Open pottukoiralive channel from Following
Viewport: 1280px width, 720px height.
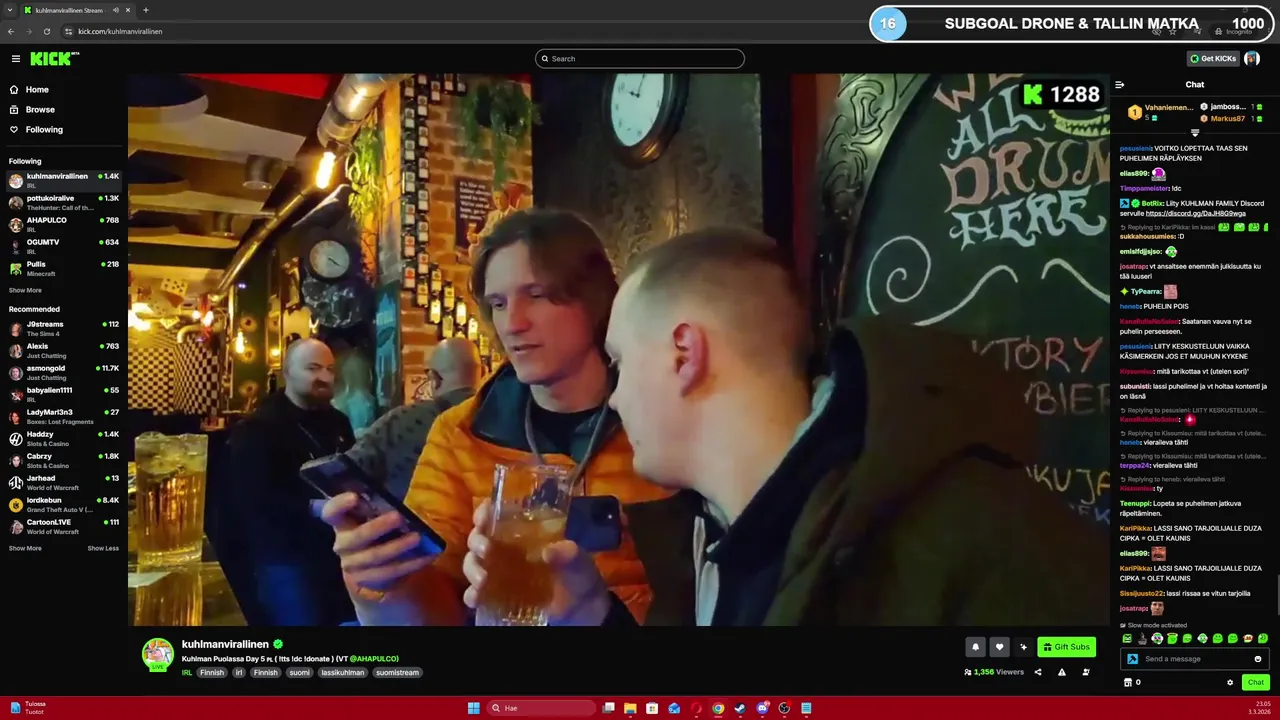pos(64,202)
